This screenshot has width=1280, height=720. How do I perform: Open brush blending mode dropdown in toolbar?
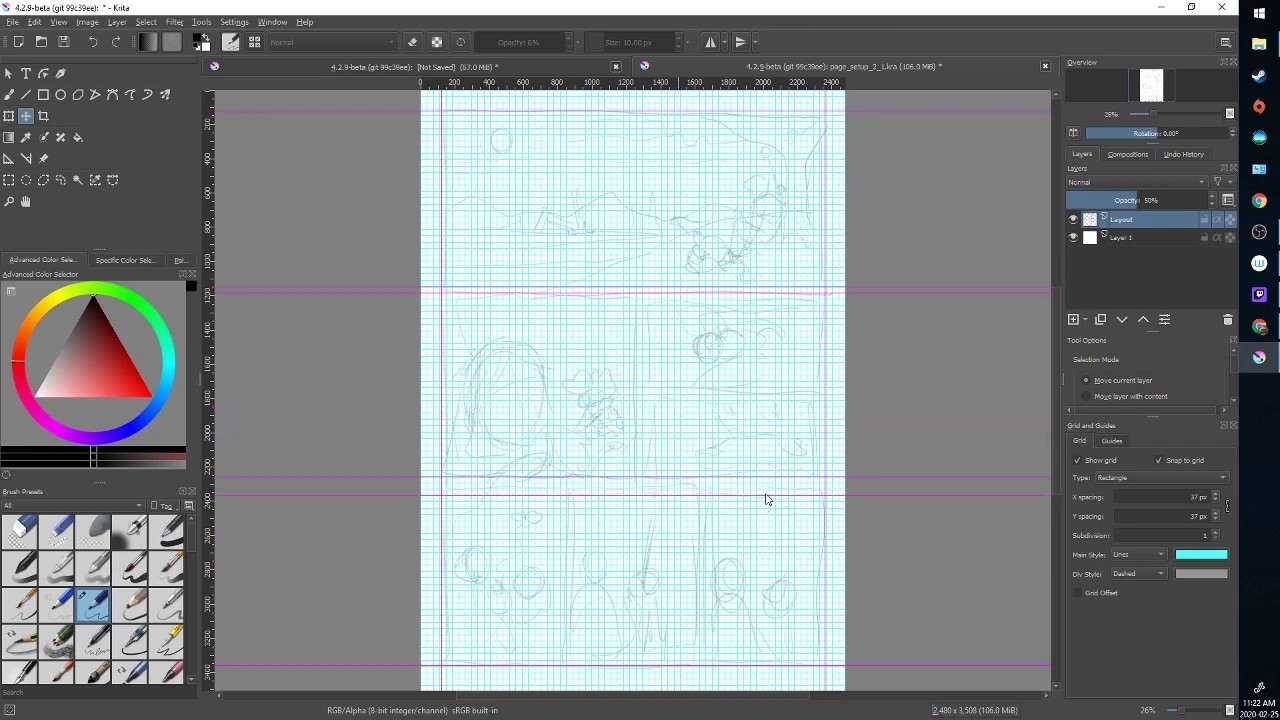click(332, 42)
